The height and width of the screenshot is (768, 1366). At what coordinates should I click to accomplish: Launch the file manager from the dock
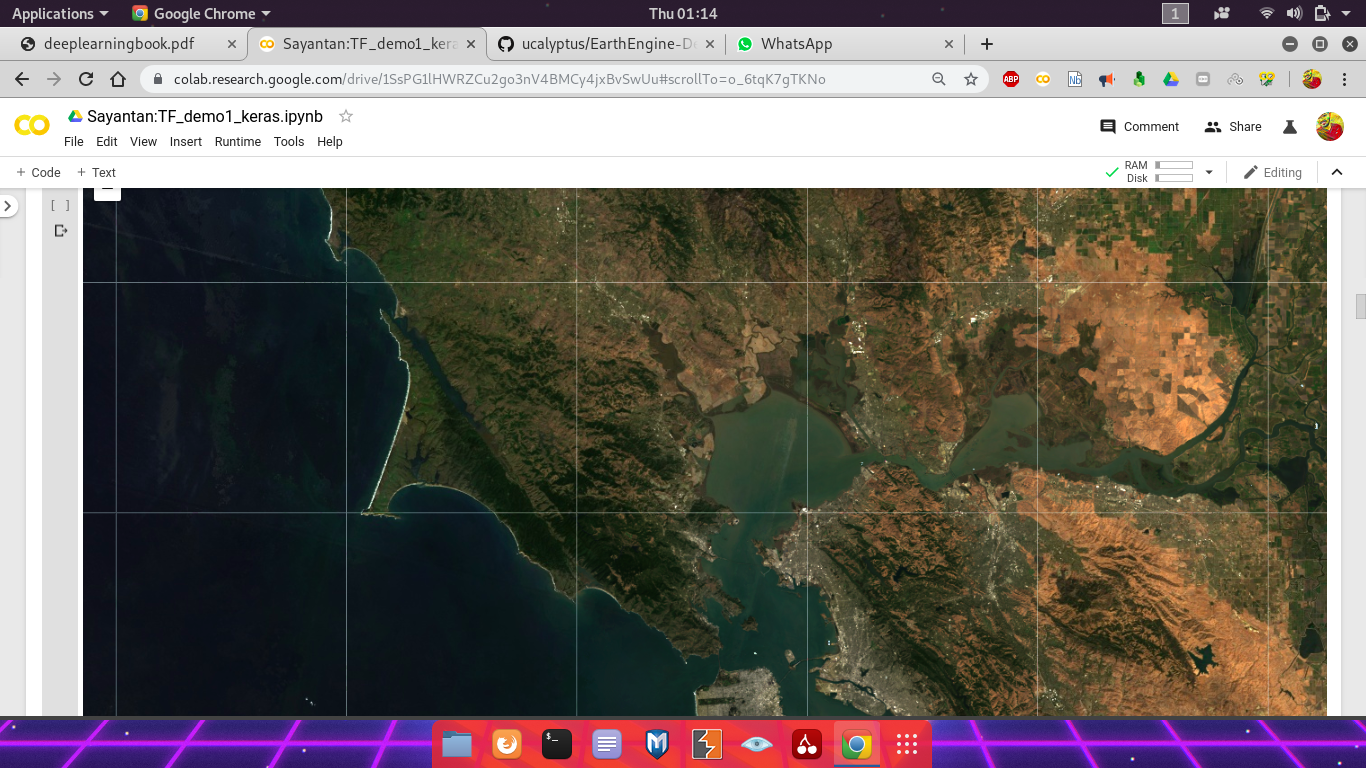457,744
